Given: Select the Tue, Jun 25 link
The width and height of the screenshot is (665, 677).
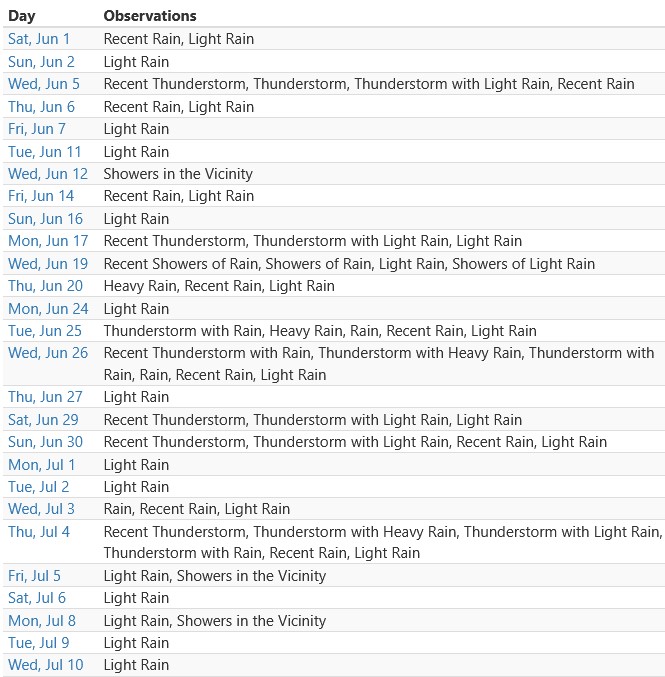Looking at the screenshot, I should pos(45,331).
